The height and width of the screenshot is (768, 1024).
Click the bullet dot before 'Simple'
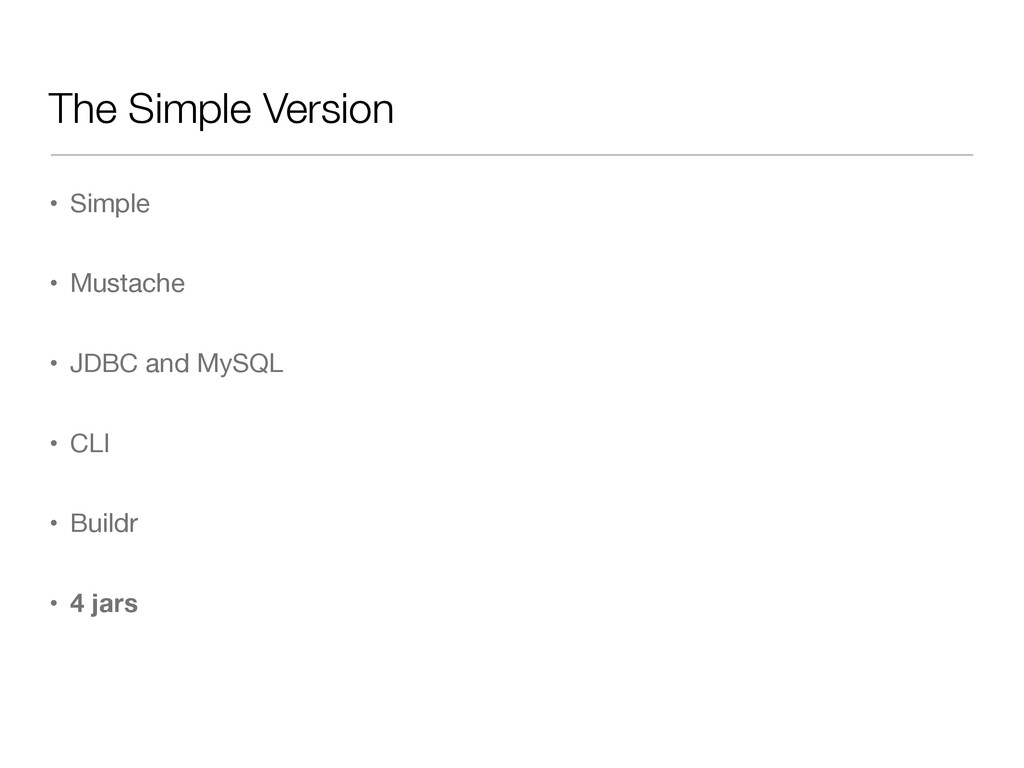pos(54,204)
